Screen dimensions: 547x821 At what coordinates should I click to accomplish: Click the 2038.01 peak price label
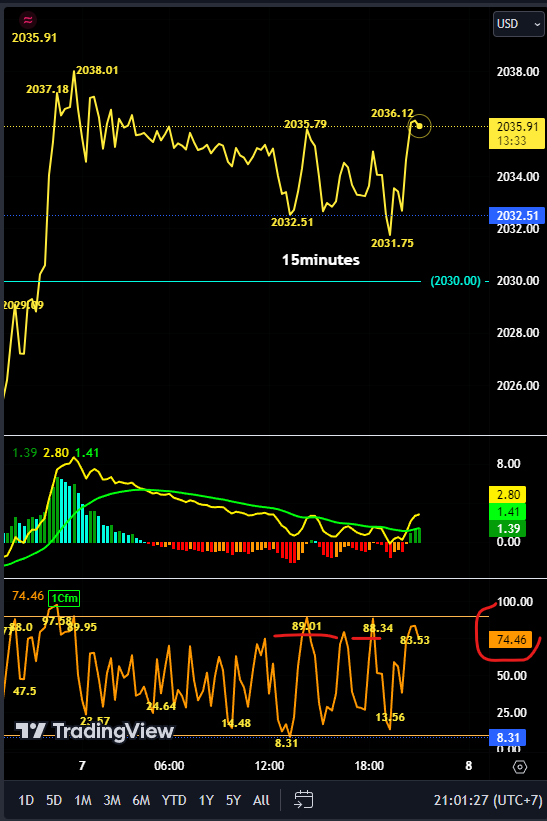pos(97,70)
